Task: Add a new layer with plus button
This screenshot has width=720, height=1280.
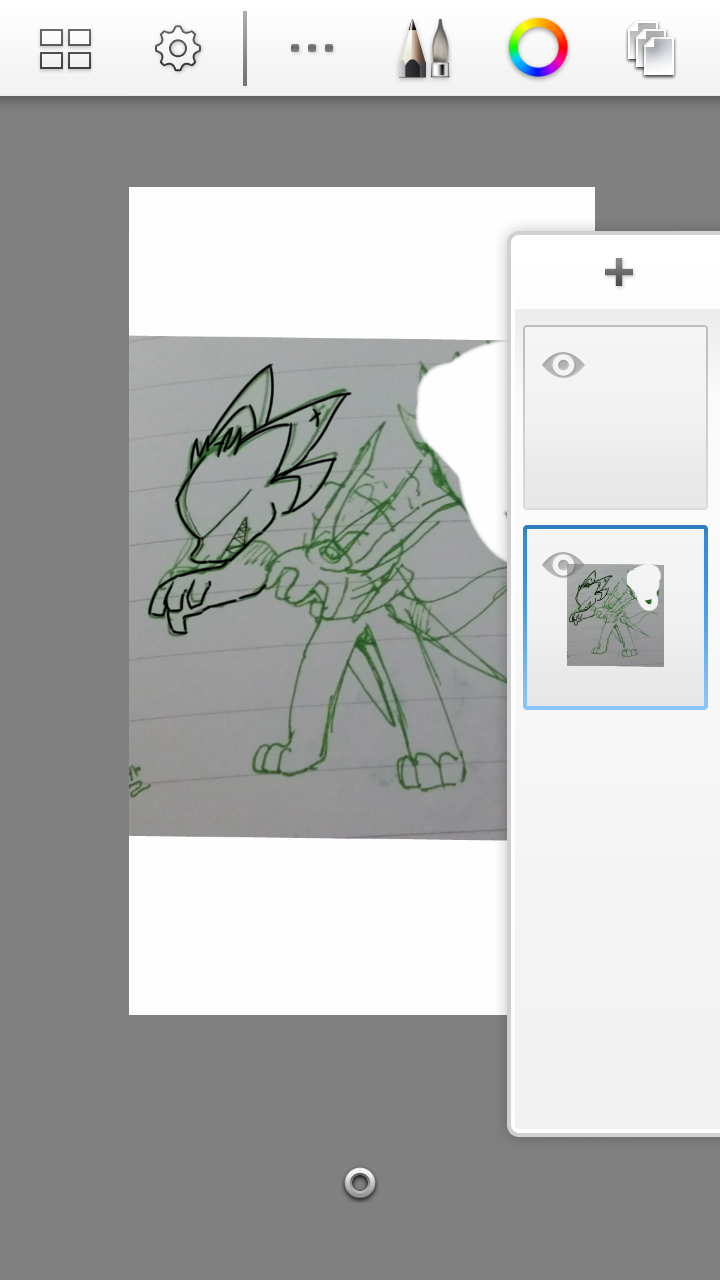Action: [619, 272]
